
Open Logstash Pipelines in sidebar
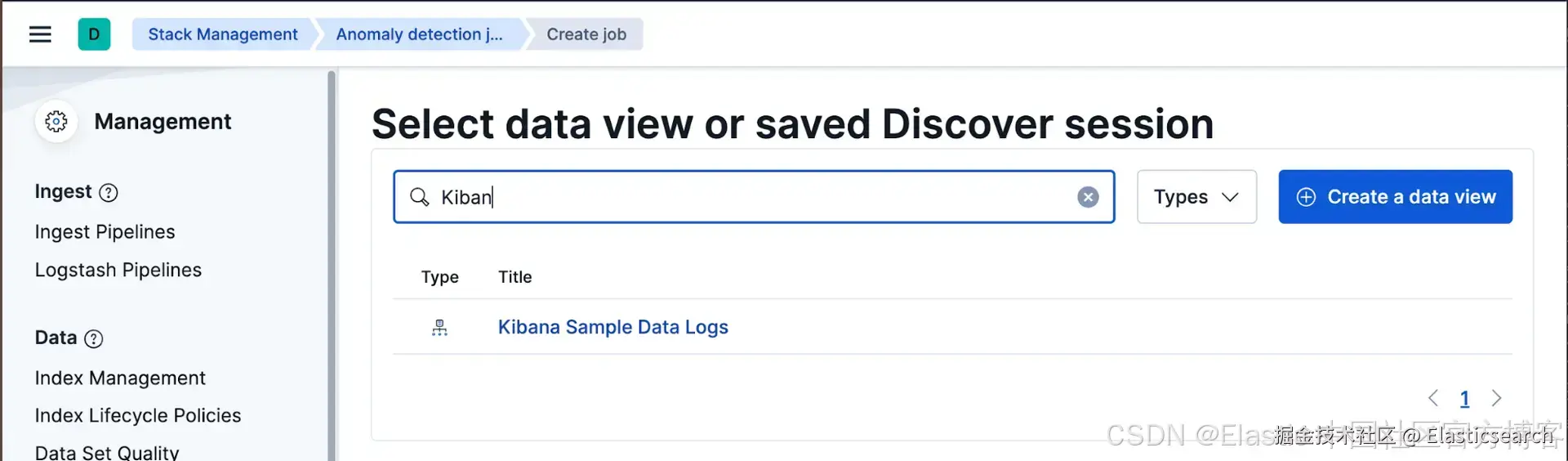tap(118, 270)
